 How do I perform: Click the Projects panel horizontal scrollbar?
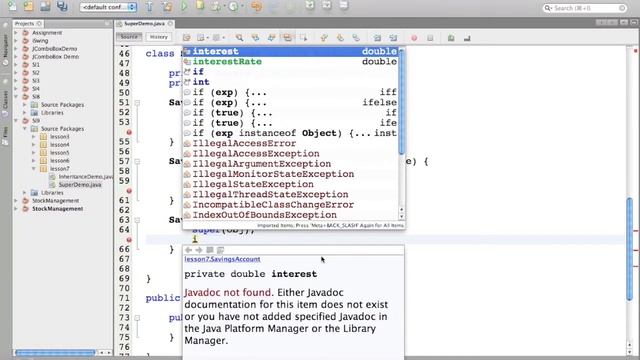(x=56, y=352)
